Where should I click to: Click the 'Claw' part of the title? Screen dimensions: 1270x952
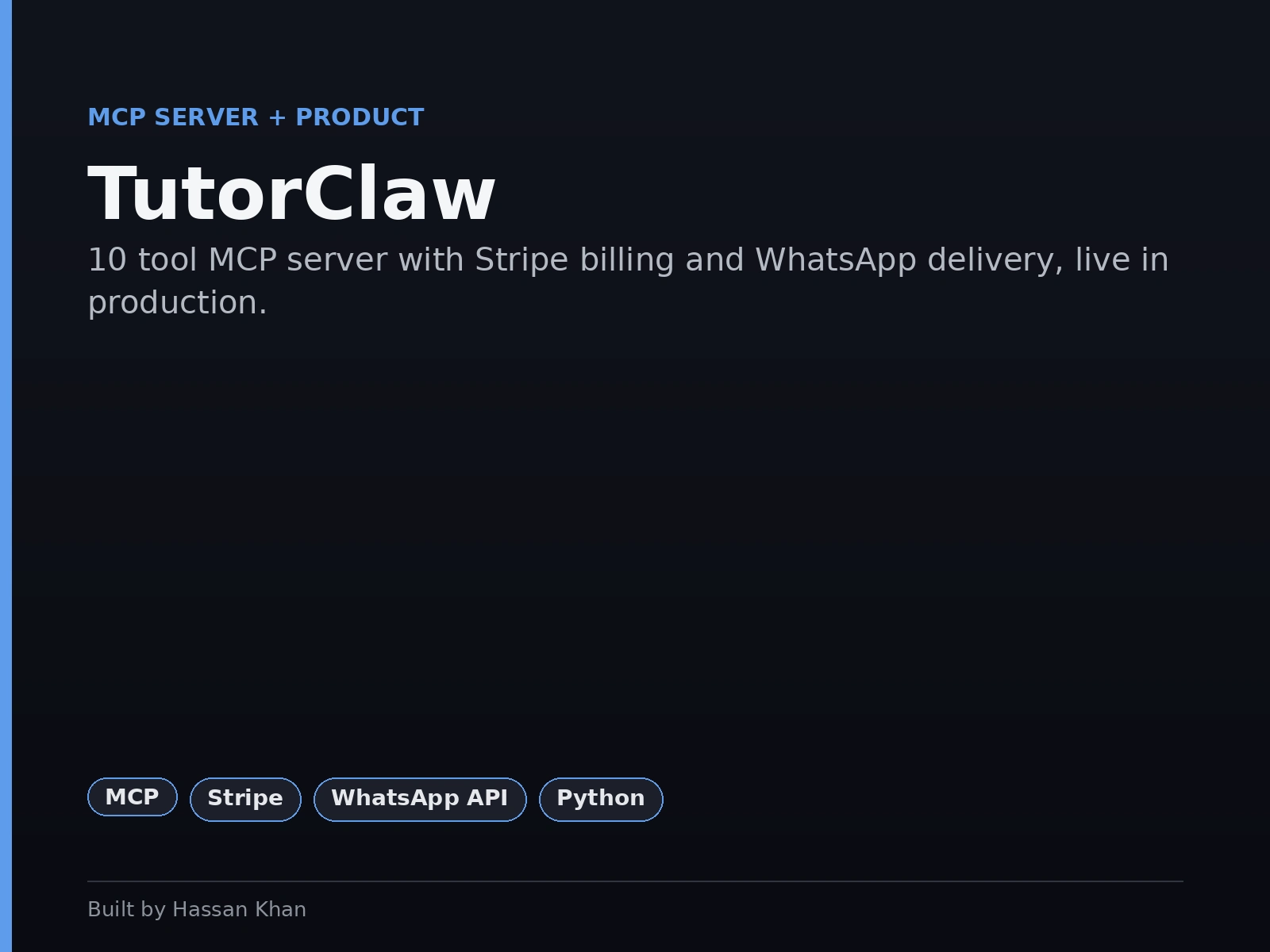[399, 194]
